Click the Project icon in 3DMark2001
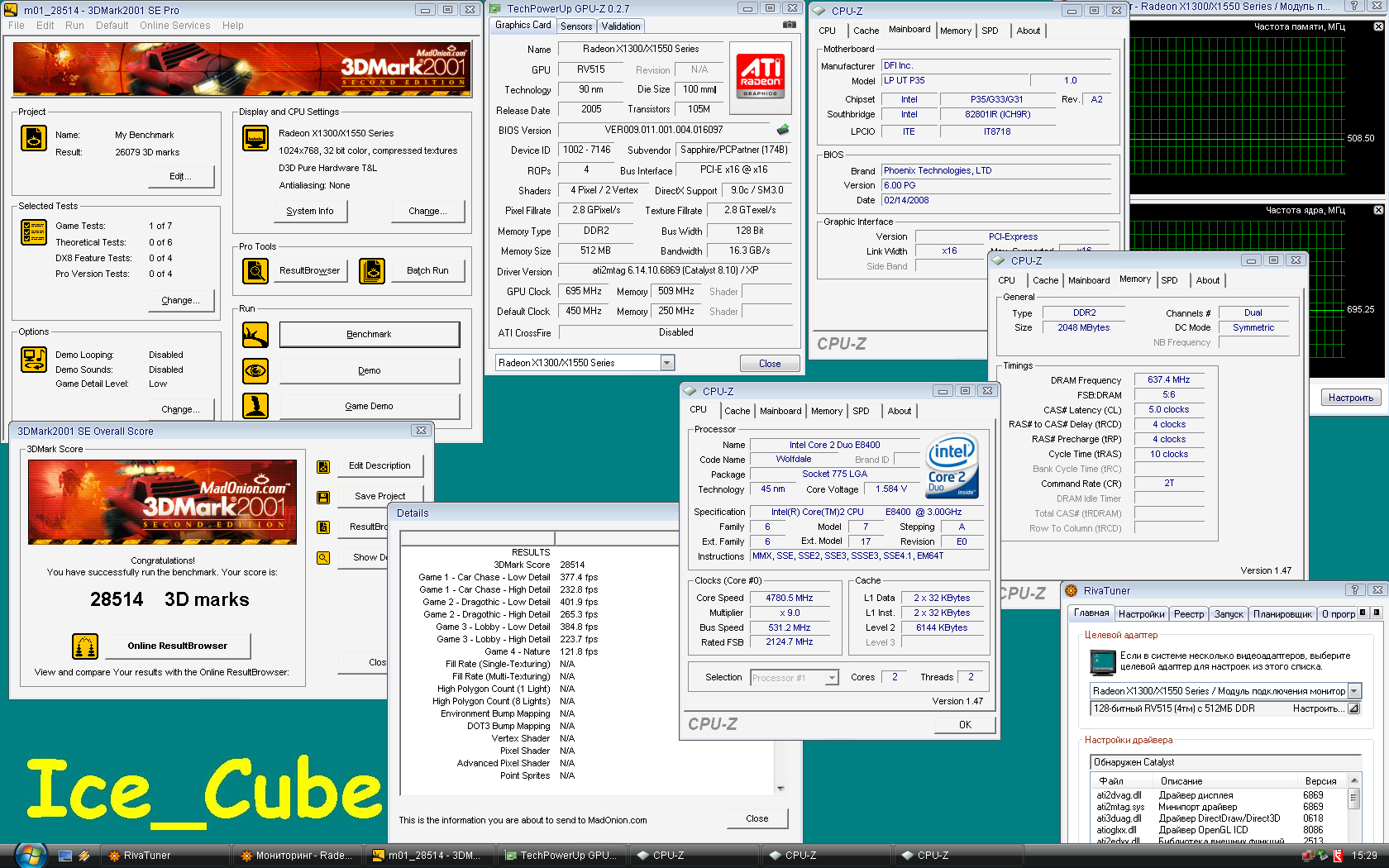The width and height of the screenshot is (1389, 868). pos(34,138)
